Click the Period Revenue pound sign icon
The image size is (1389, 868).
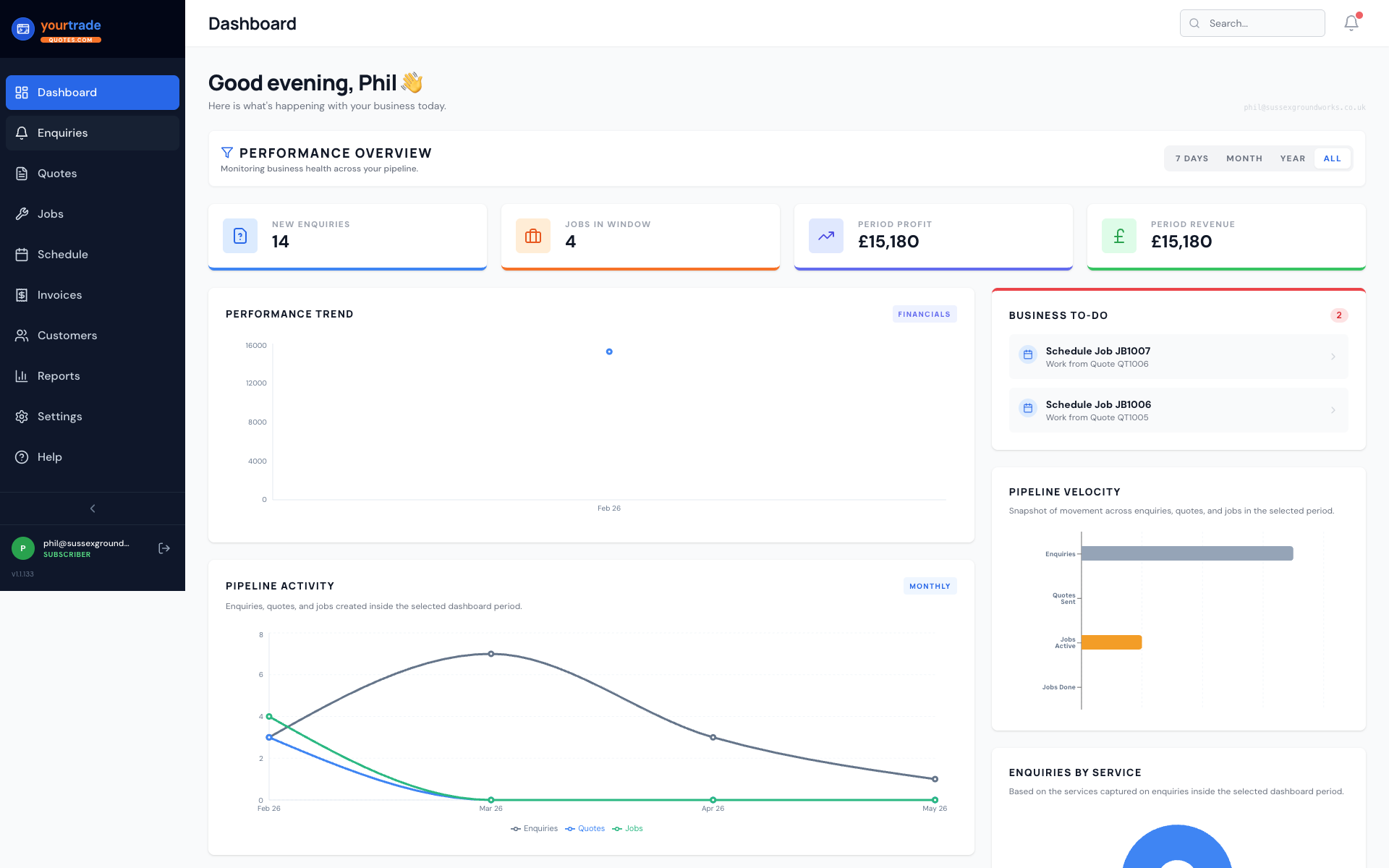pyautogui.click(x=1119, y=236)
